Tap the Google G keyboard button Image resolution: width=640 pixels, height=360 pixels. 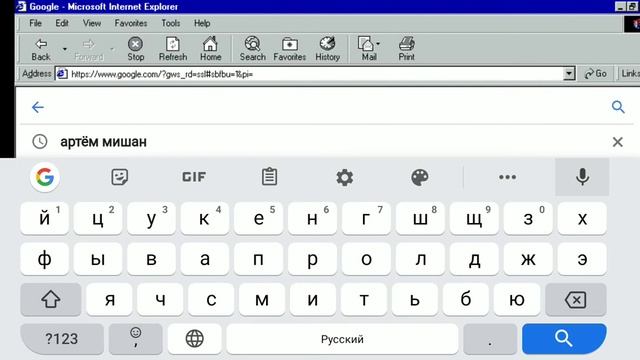(x=45, y=177)
